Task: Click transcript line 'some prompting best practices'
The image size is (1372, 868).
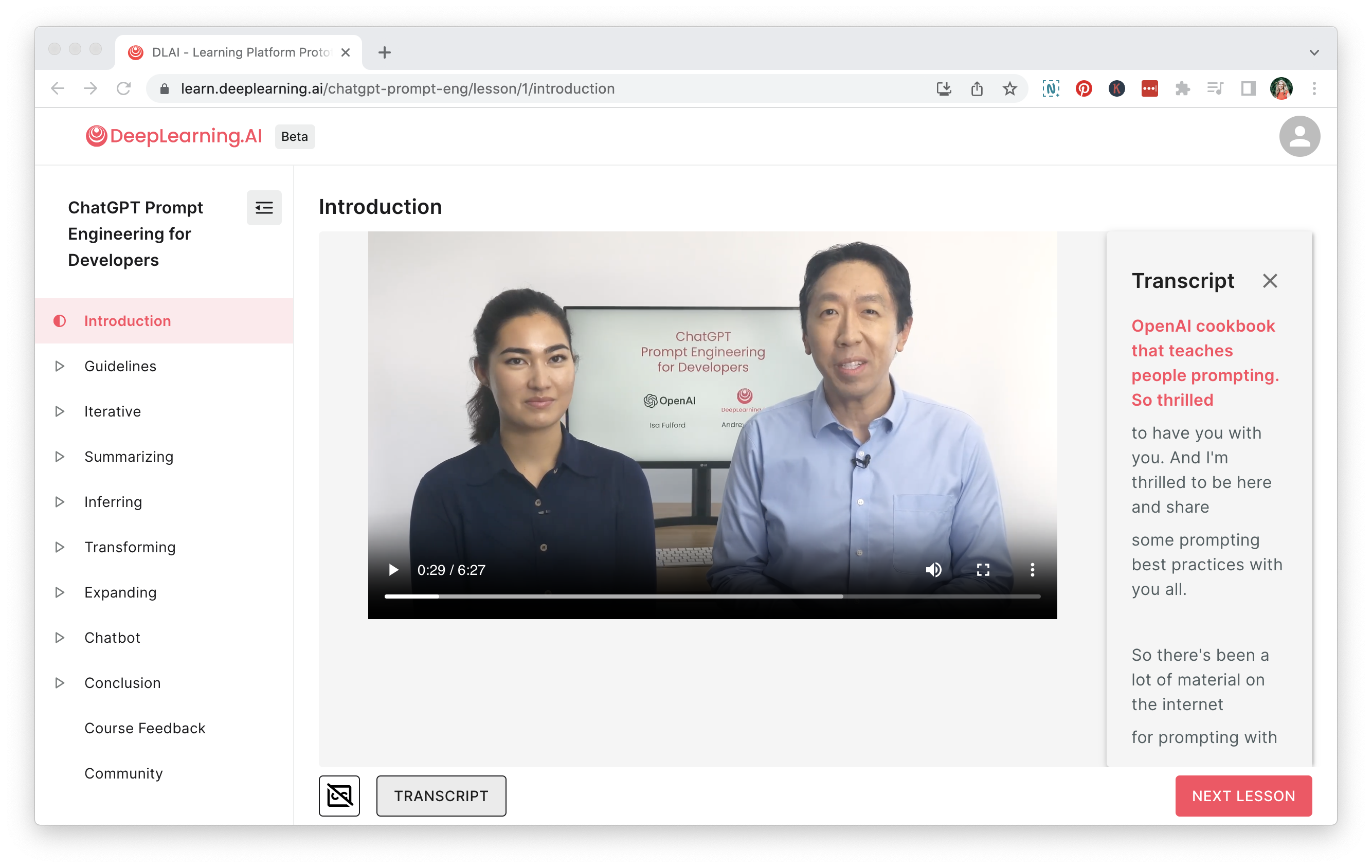Action: 1207,564
